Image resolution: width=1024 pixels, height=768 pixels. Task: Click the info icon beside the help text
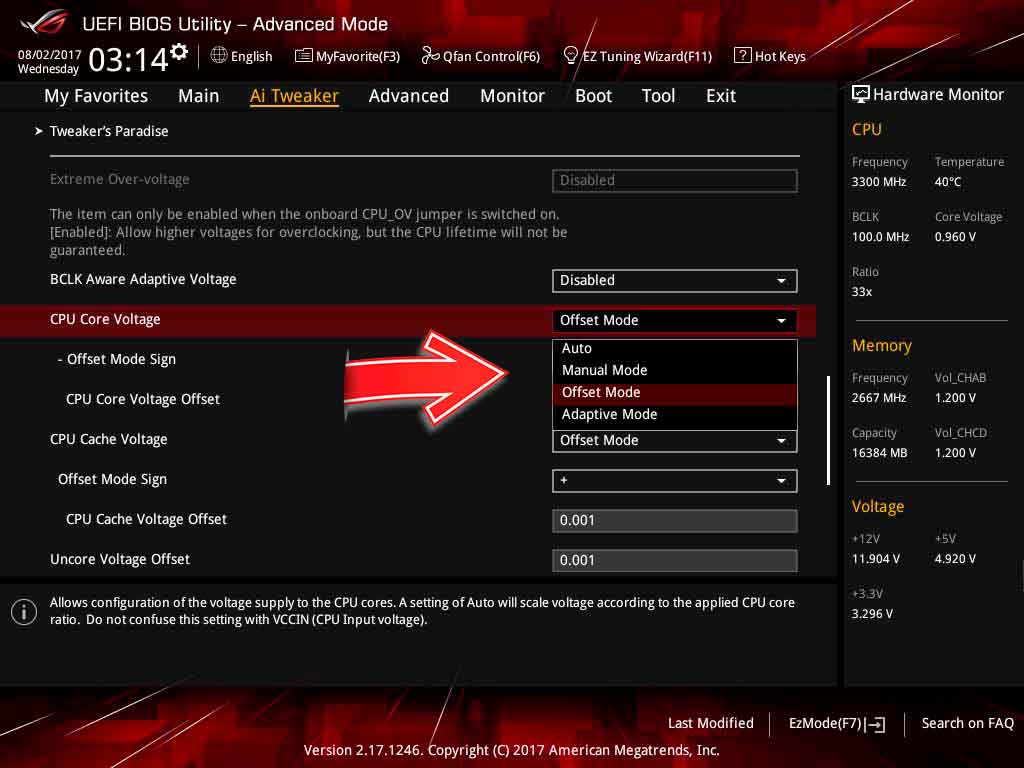(x=24, y=612)
